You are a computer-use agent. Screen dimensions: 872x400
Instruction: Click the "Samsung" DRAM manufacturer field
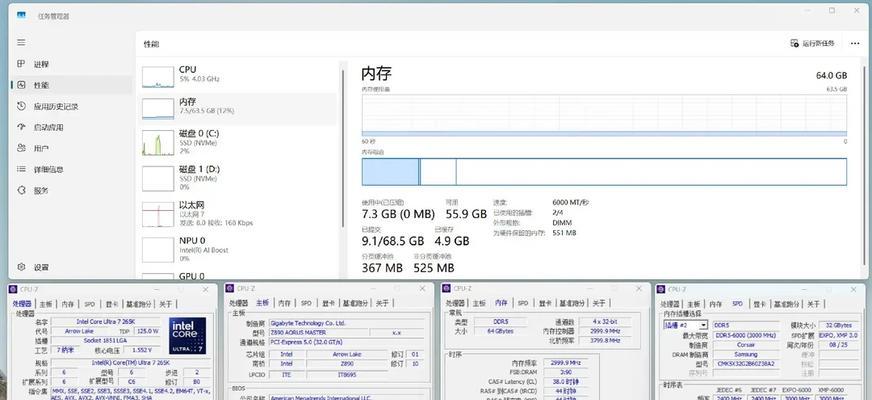click(x=746, y=354)
